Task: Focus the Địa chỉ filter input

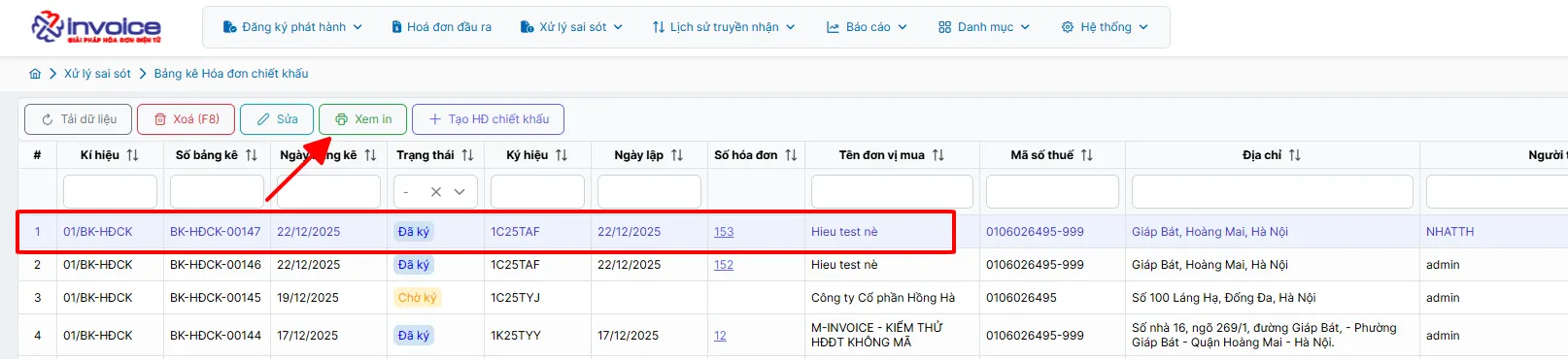Action: pos(1273,192)
